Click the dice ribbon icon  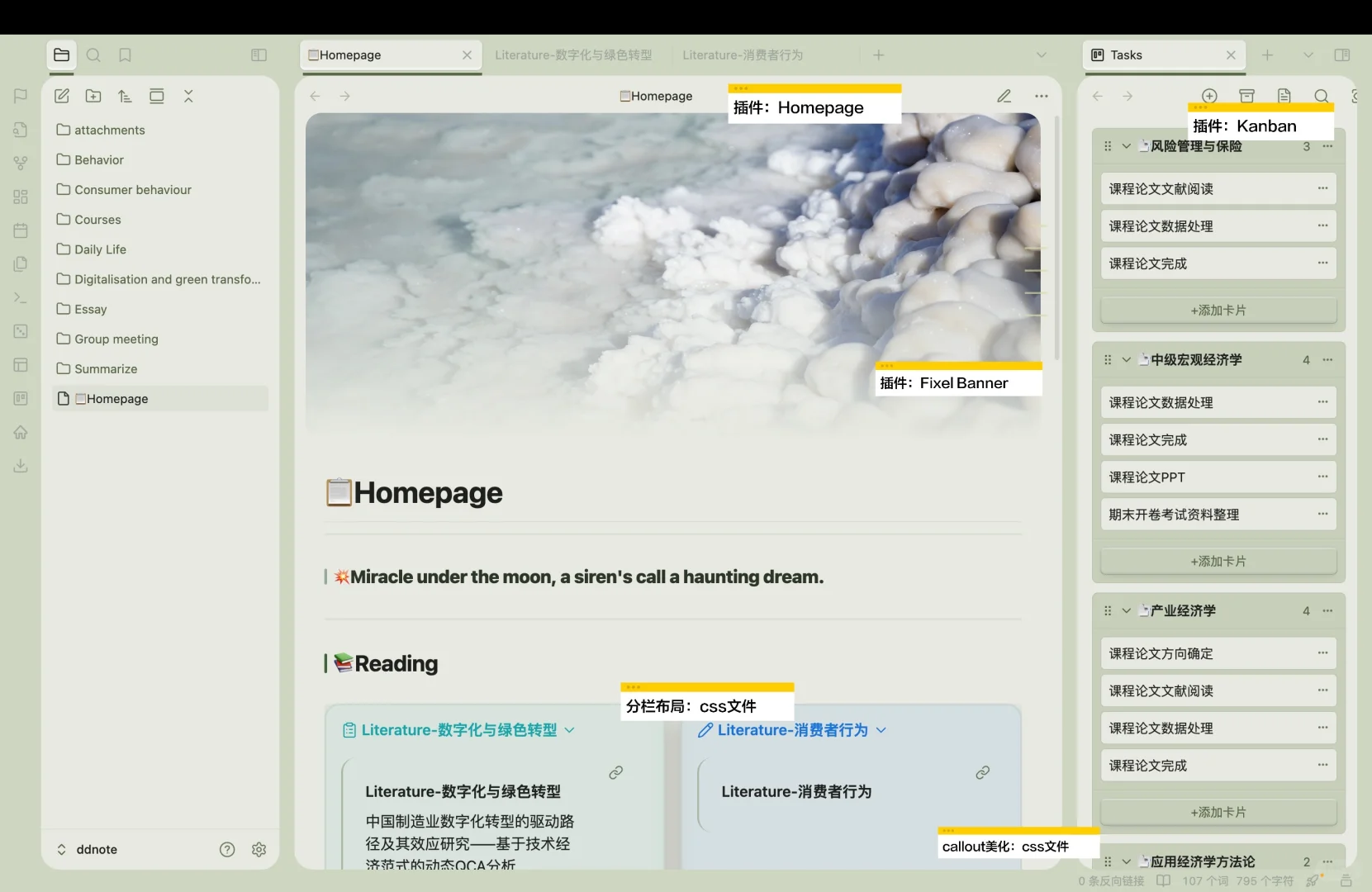(x=21, y=331)
